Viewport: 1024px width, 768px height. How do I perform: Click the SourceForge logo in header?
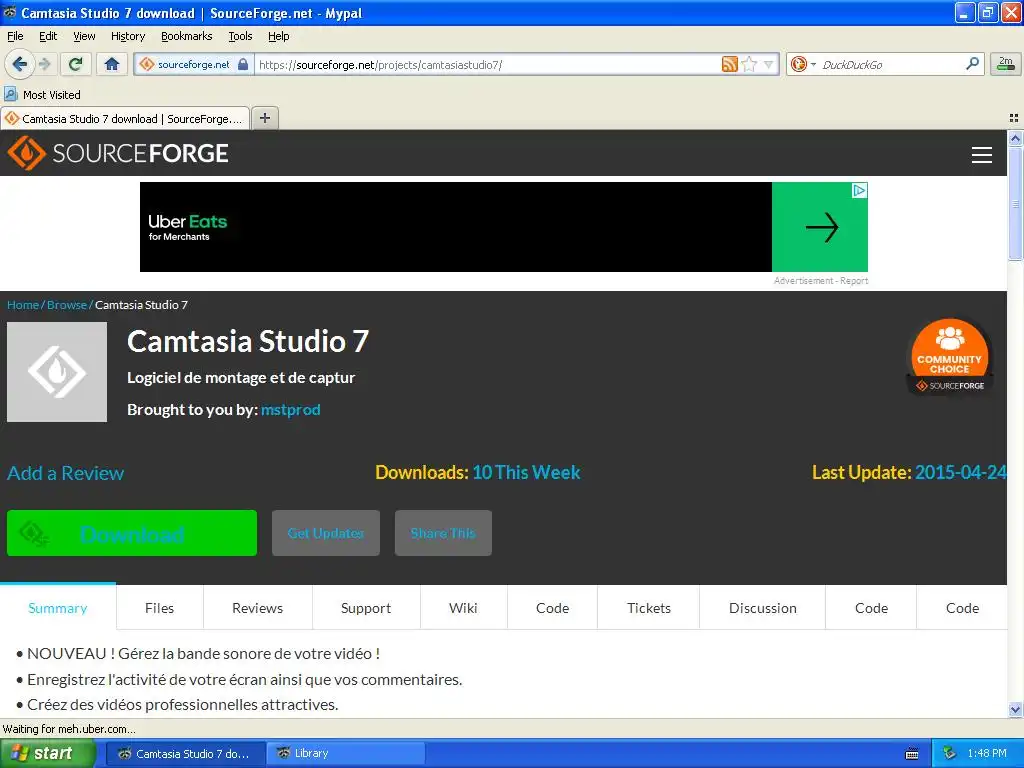click(118, 153)
